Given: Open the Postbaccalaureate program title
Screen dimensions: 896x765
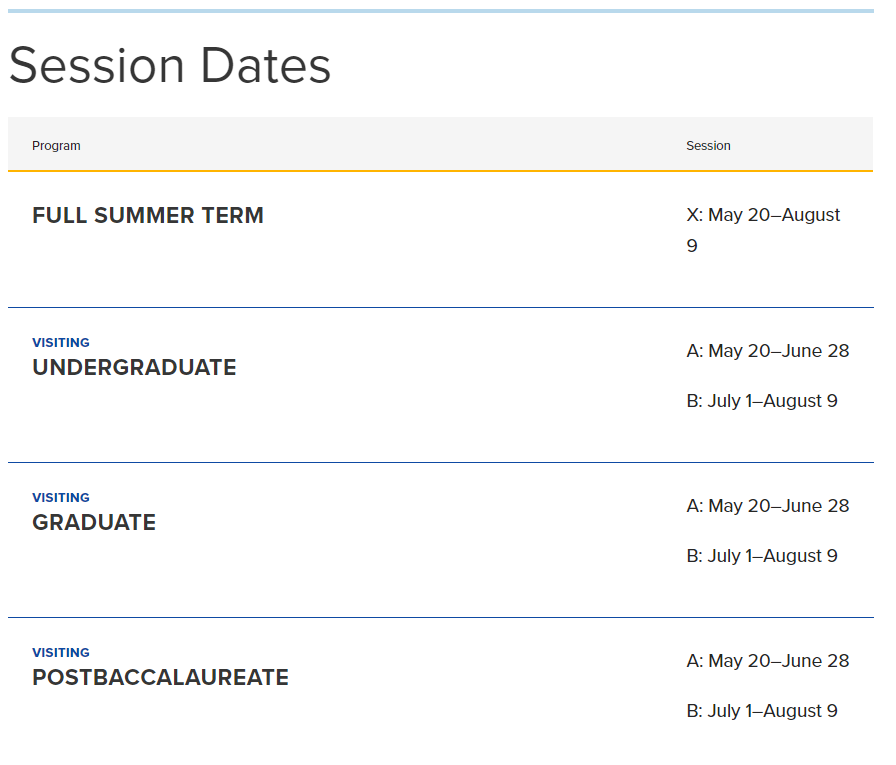Looking at the screenshot, I should (161, 677).
